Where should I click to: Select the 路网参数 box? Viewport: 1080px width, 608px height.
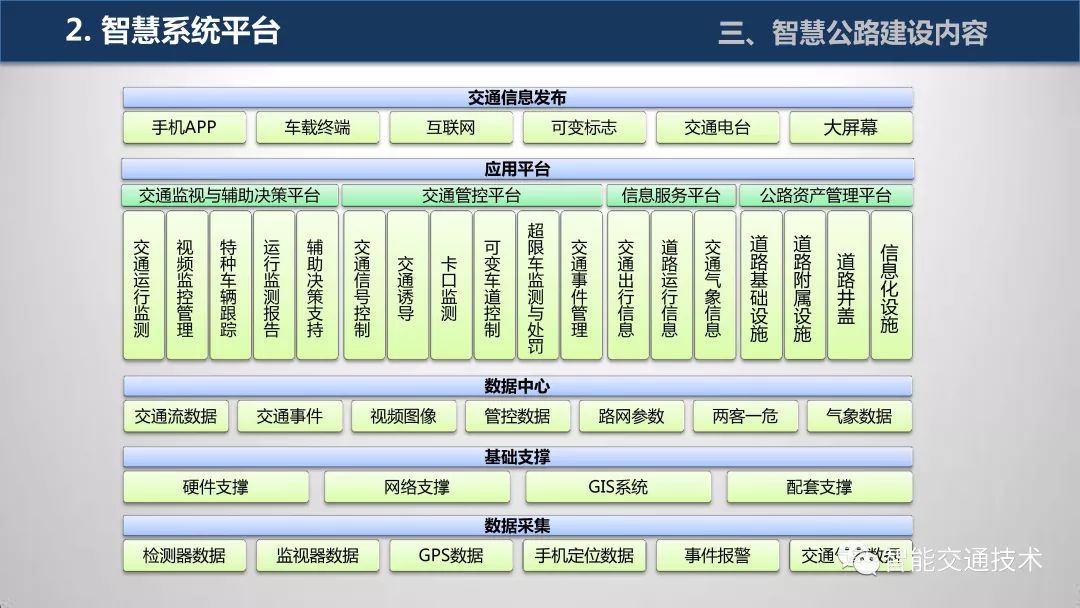coord(632,416)
